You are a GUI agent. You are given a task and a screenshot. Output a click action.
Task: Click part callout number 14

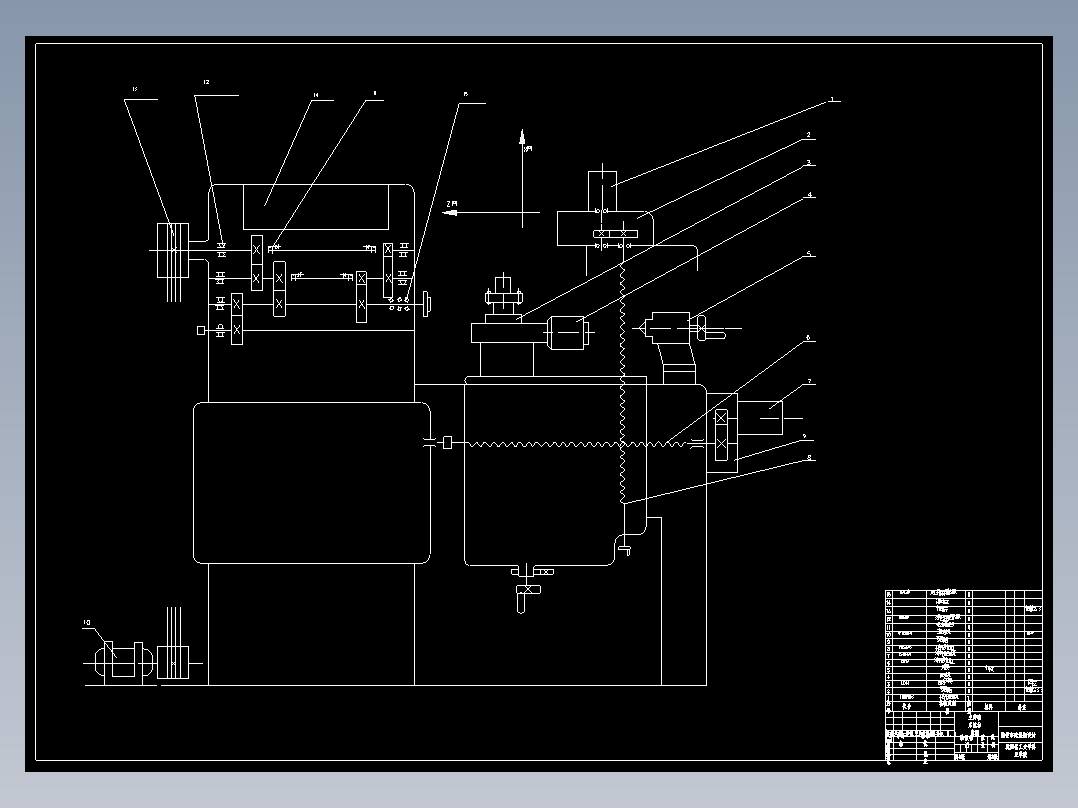[316, 95]
